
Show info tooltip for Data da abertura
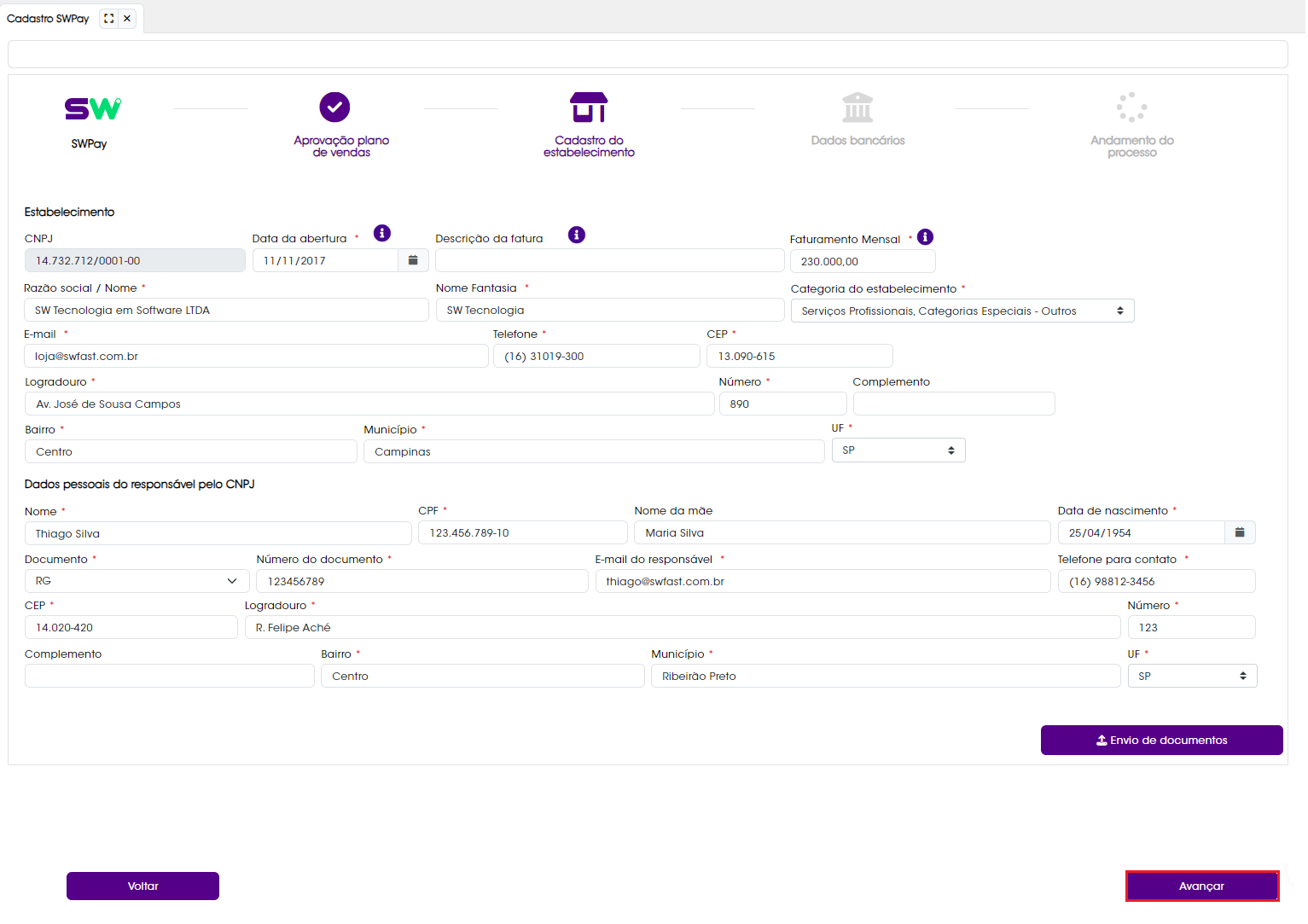coord(382,233)
